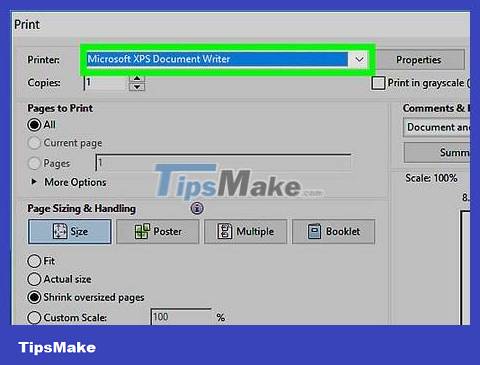Screen dimensions: 480x365
Task: Choose the Poster sizing button
Action: [x=158, y=231]
